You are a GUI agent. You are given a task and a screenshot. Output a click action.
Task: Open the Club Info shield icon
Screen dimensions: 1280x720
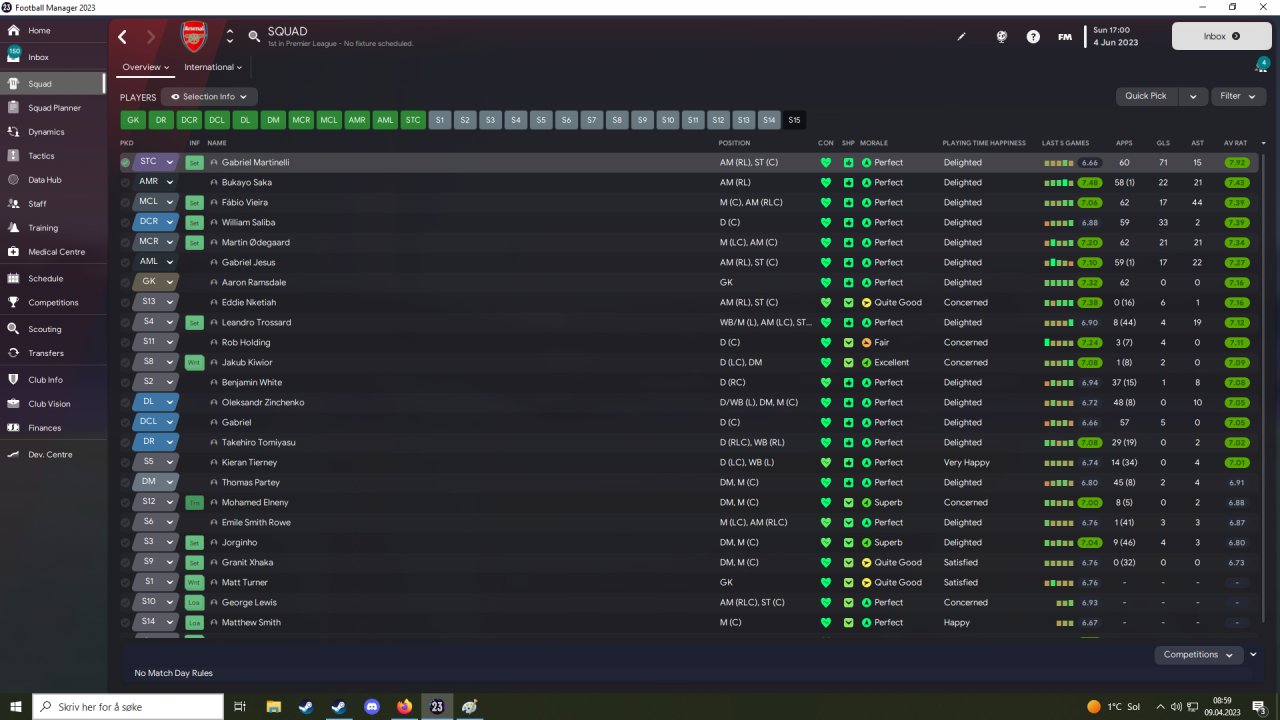point(13,380)
